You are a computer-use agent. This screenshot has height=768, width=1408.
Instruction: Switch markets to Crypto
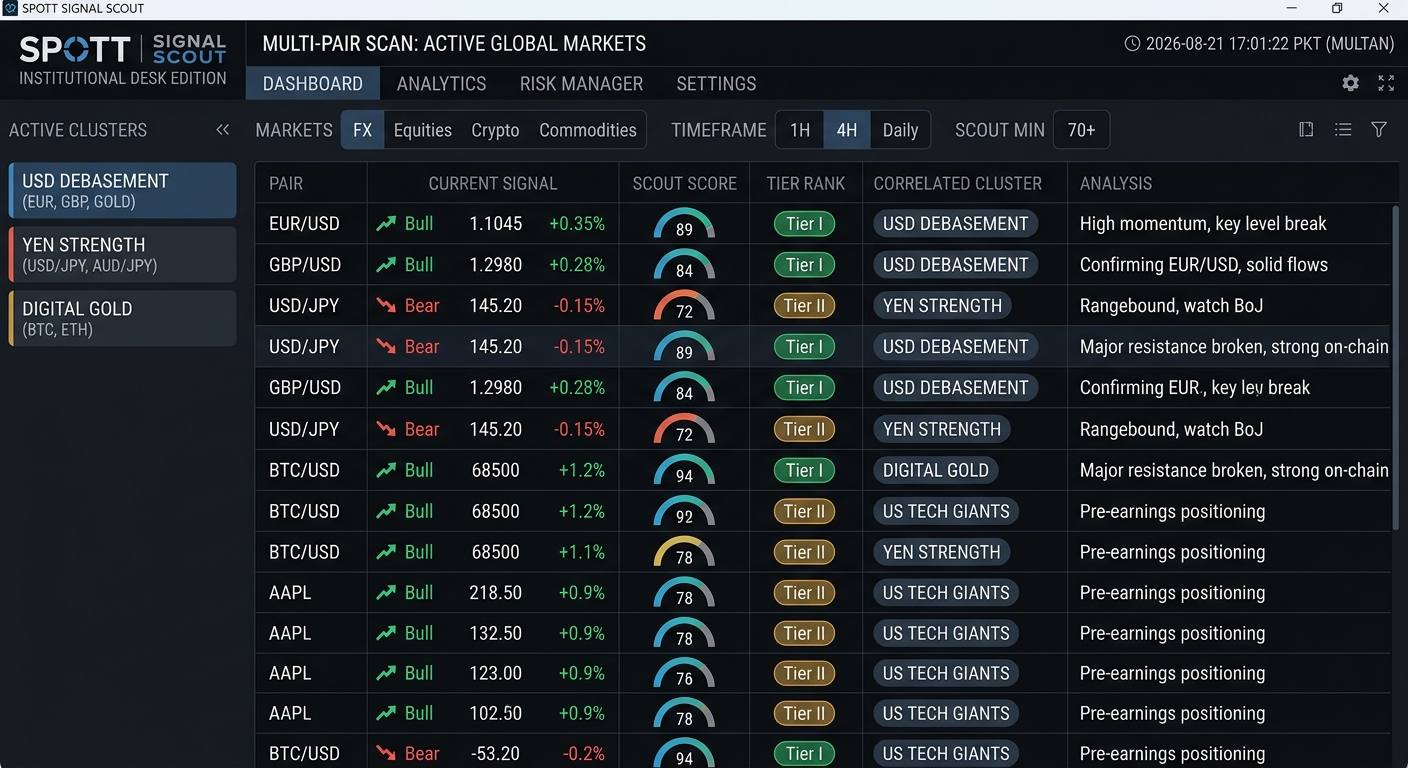(x=495, y=130)
